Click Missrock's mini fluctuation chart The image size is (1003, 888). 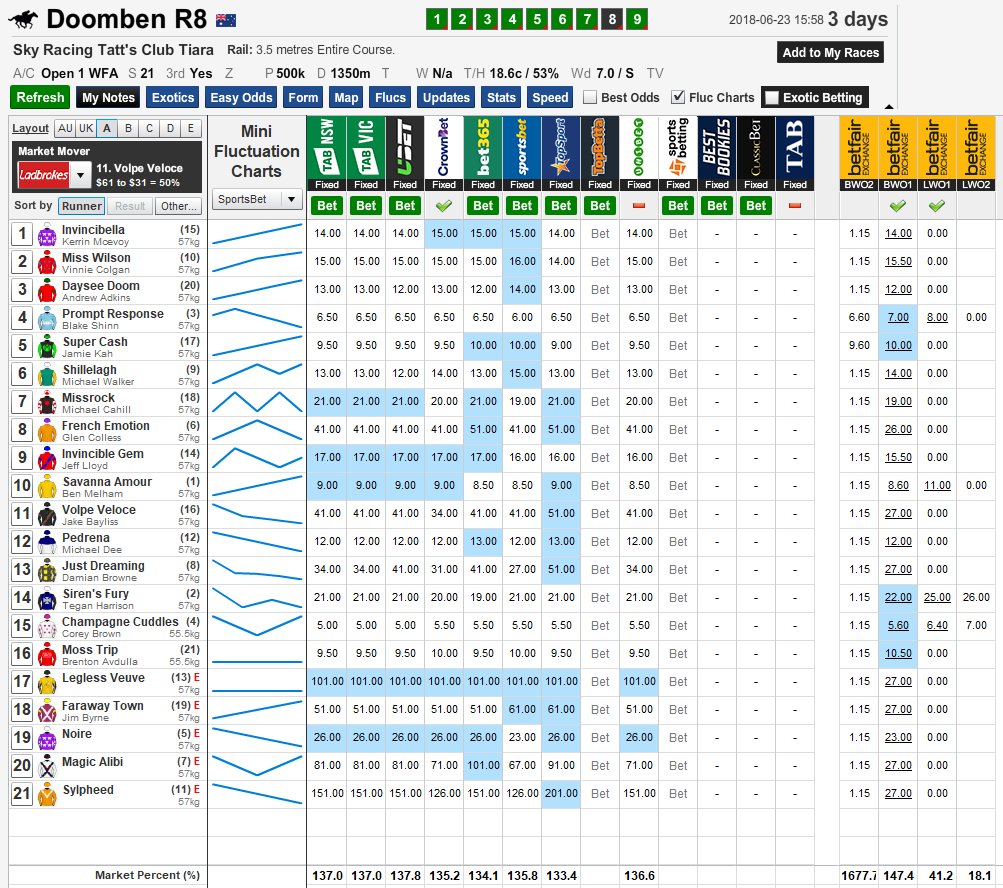[257, 402]
